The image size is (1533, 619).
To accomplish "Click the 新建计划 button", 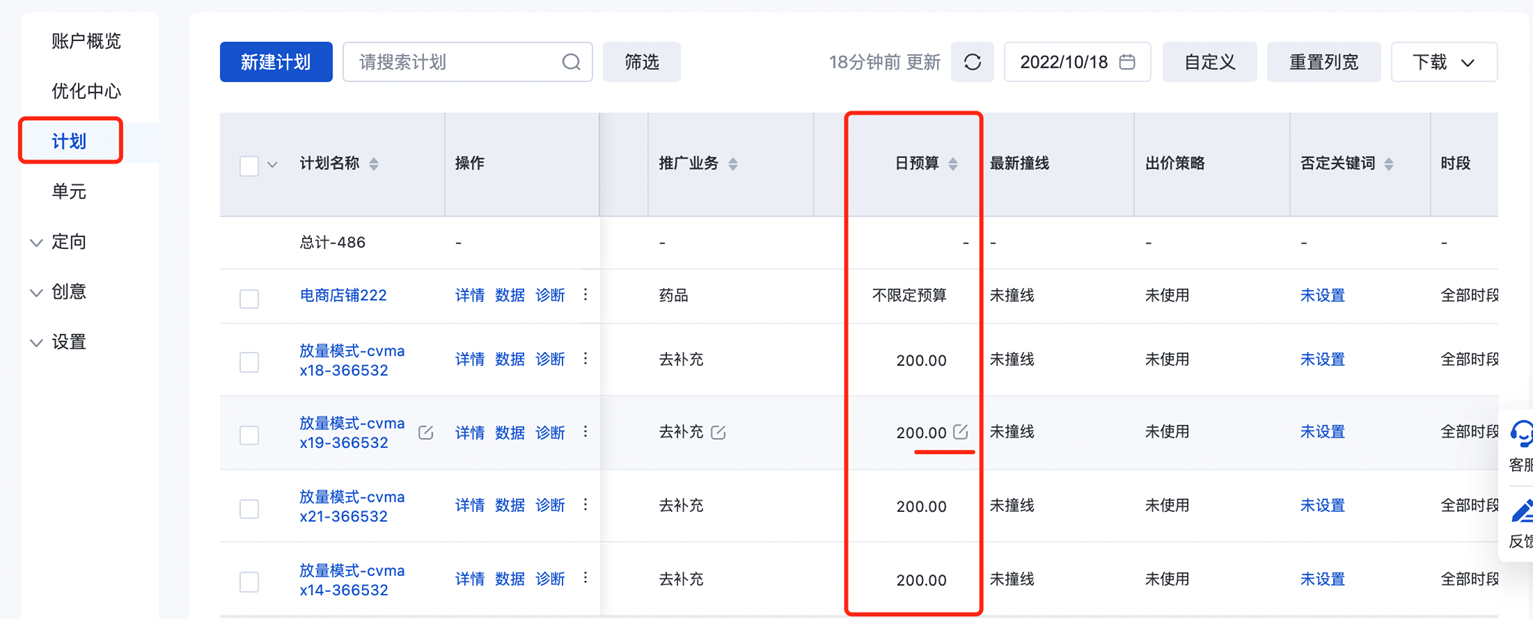I will point(276,62).
